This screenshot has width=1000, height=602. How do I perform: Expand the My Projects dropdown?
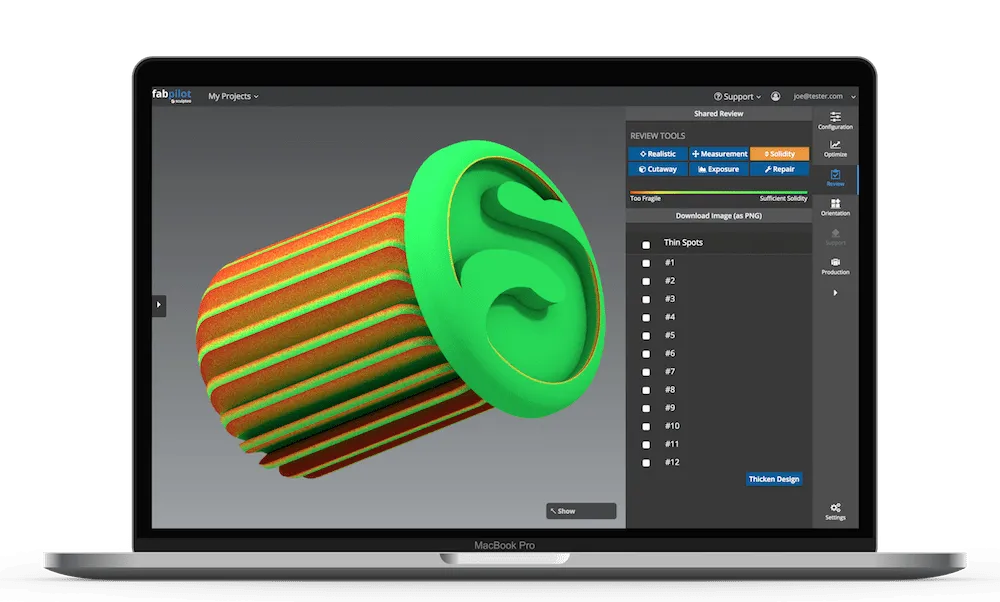click(233, 97)
